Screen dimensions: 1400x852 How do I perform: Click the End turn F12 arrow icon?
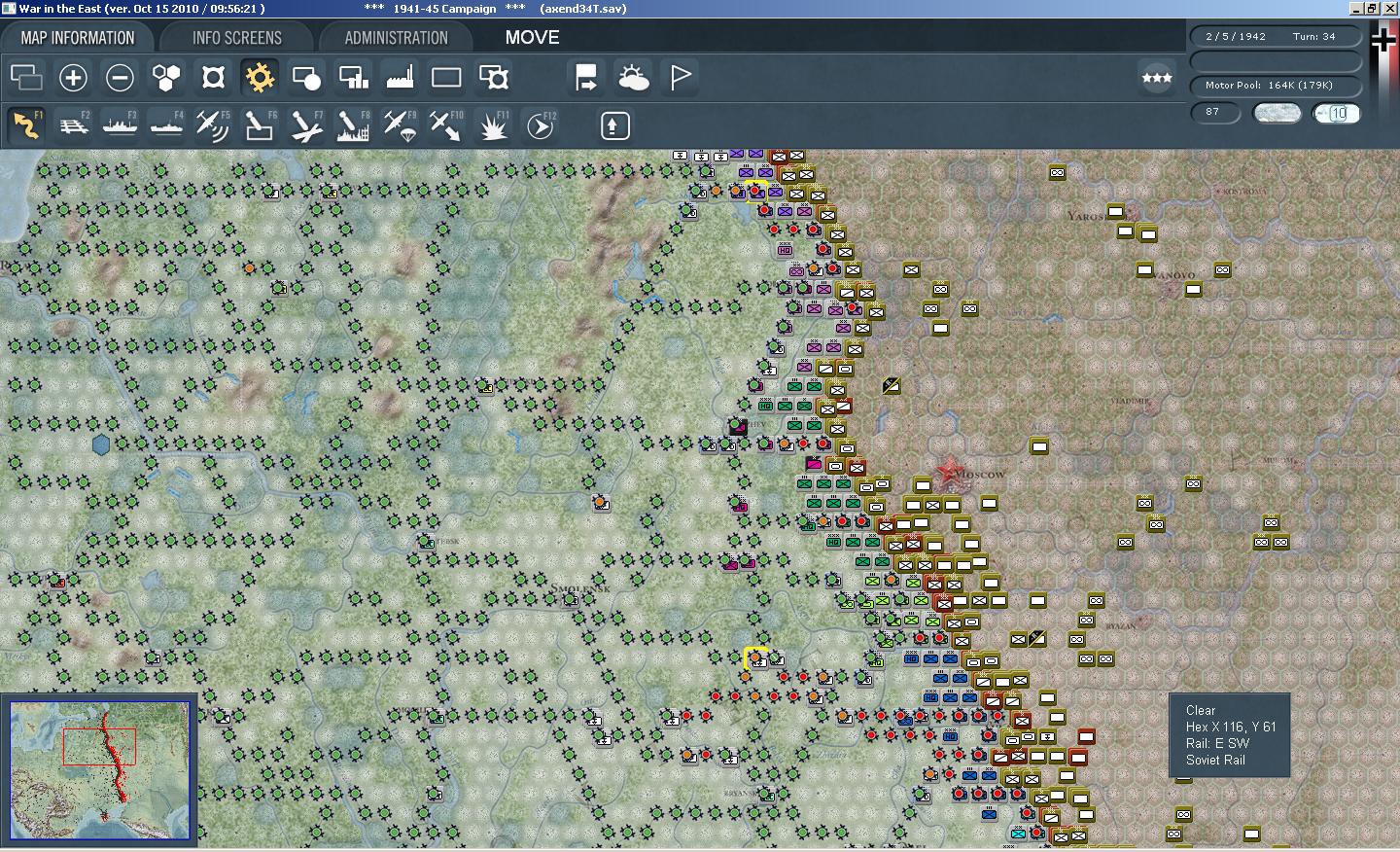[x=540, y=125]
